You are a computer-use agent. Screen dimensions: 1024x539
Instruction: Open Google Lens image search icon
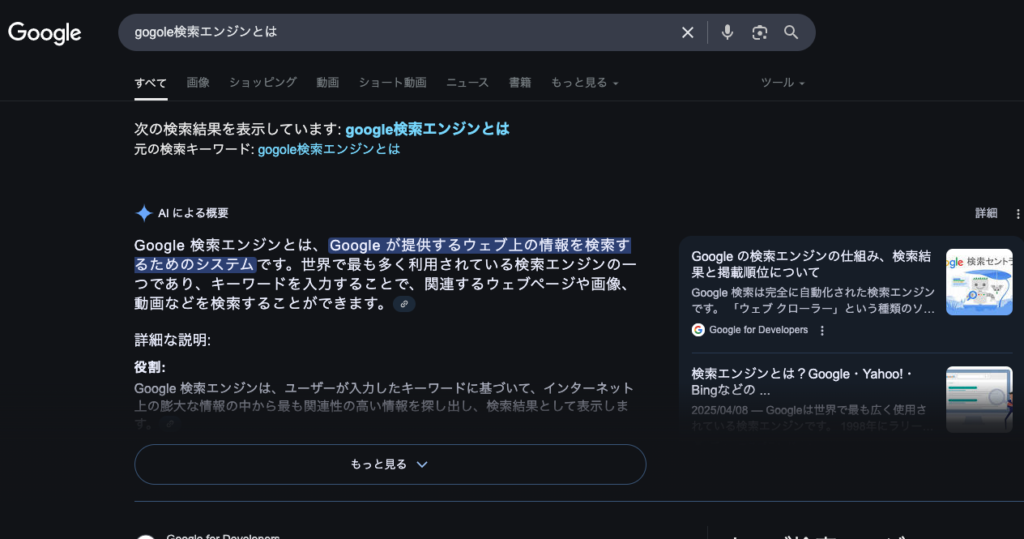coord(759,33)
